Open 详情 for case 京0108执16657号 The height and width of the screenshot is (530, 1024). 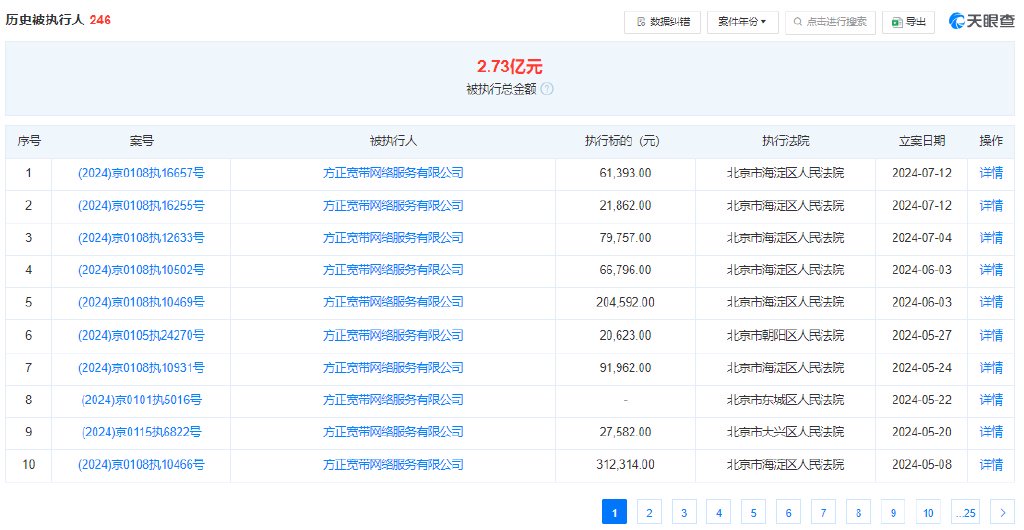tap(991, 173)
